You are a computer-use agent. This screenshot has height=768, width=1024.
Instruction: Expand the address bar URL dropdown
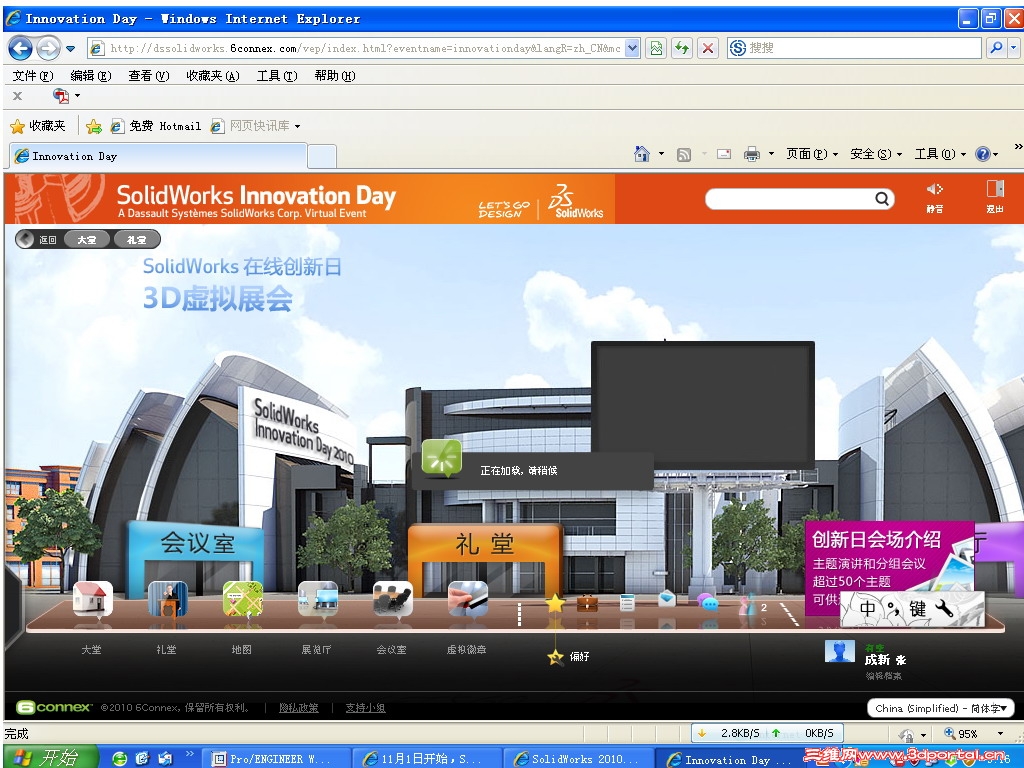pyautogui.click(x=632, y=48)
